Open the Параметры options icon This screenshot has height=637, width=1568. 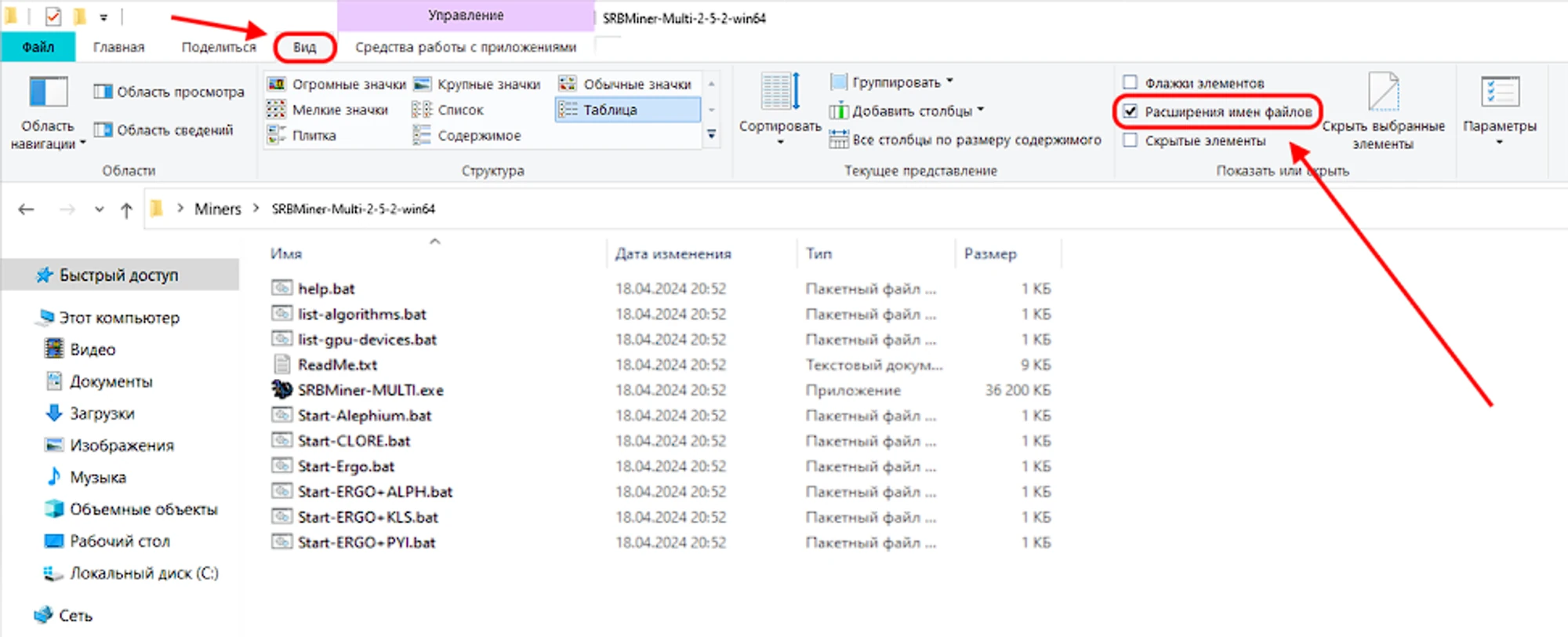click(x=1499, y=93)
